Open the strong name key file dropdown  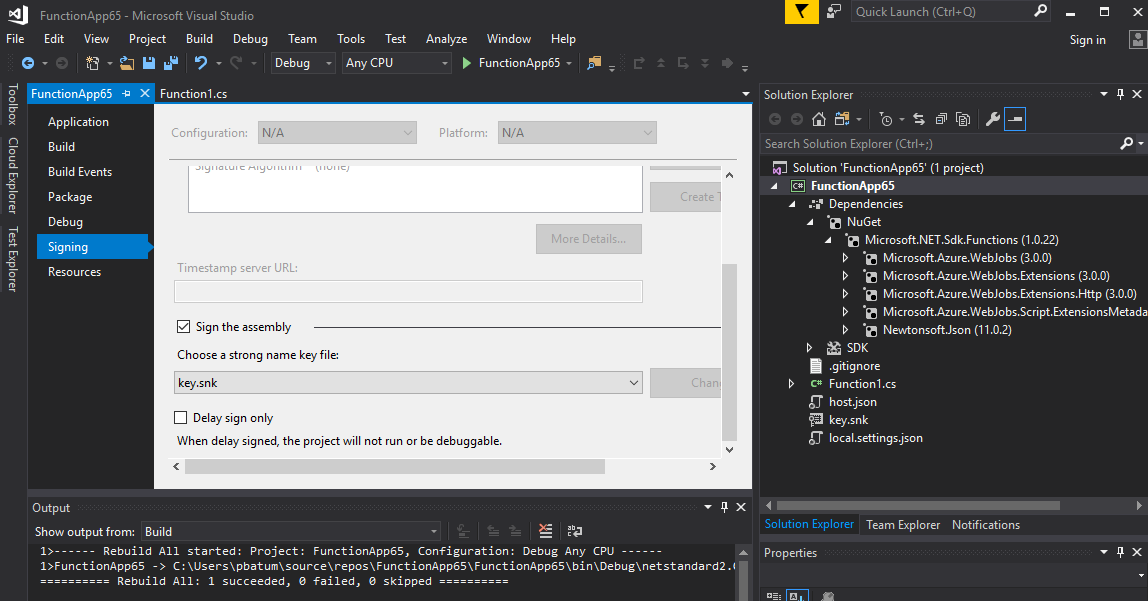point(632,382)
